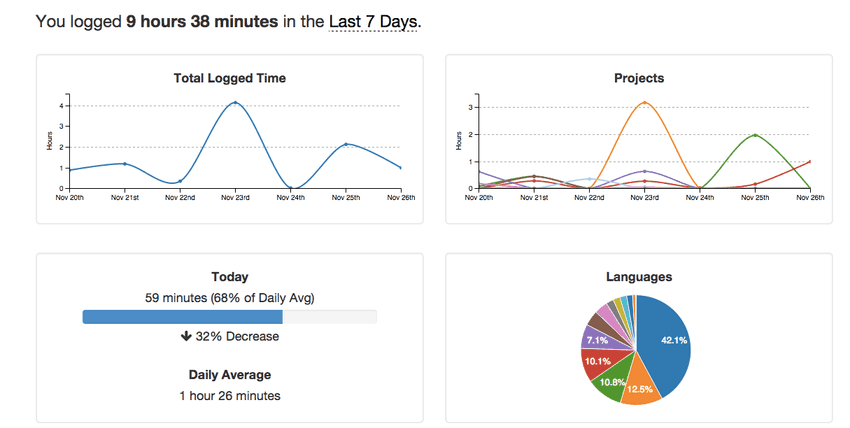The image size is (850, 428).
Task: Click the green project peak on Nov 25th
Action: [x=755, y=135]
